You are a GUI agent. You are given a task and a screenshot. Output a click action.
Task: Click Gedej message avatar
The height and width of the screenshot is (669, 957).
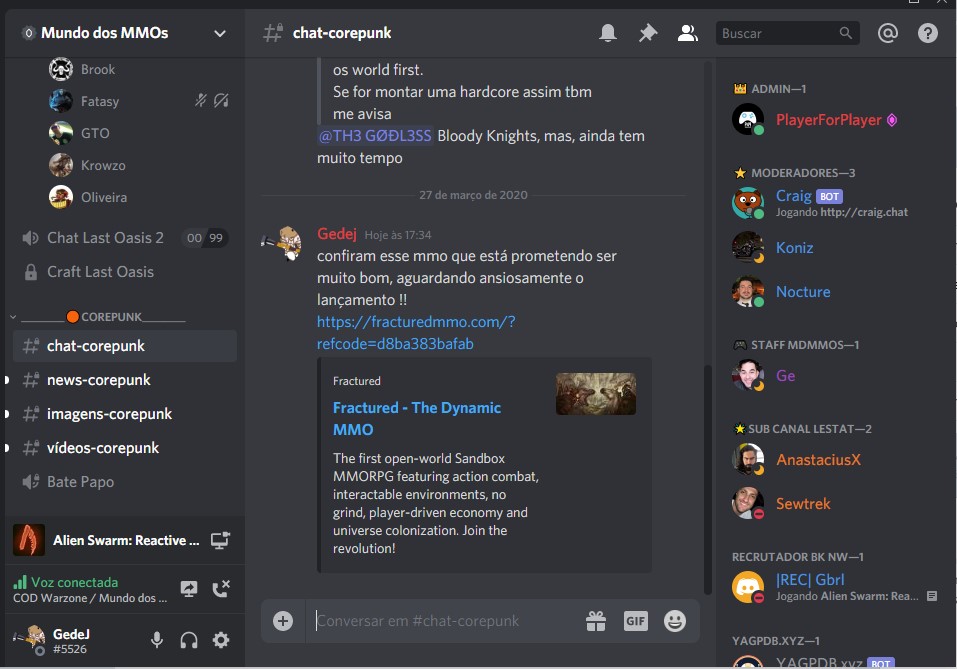tap(283, 243)
